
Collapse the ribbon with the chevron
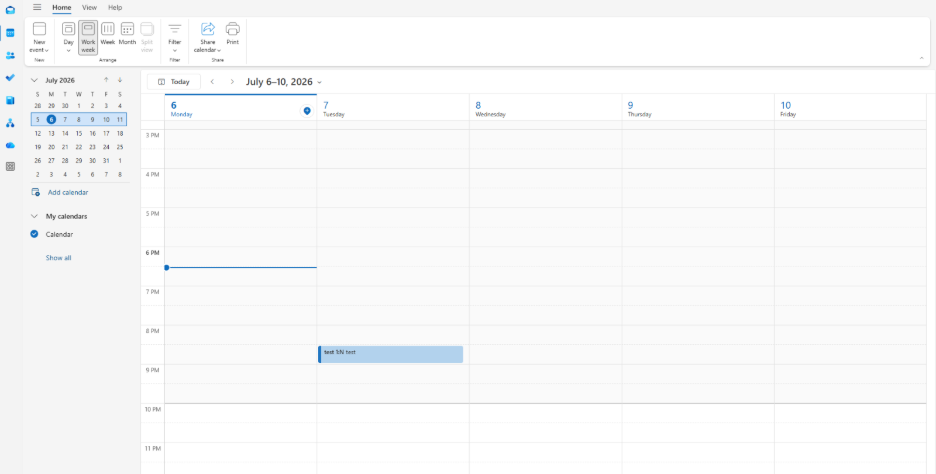pyautogui.click(x=922, y=58)
